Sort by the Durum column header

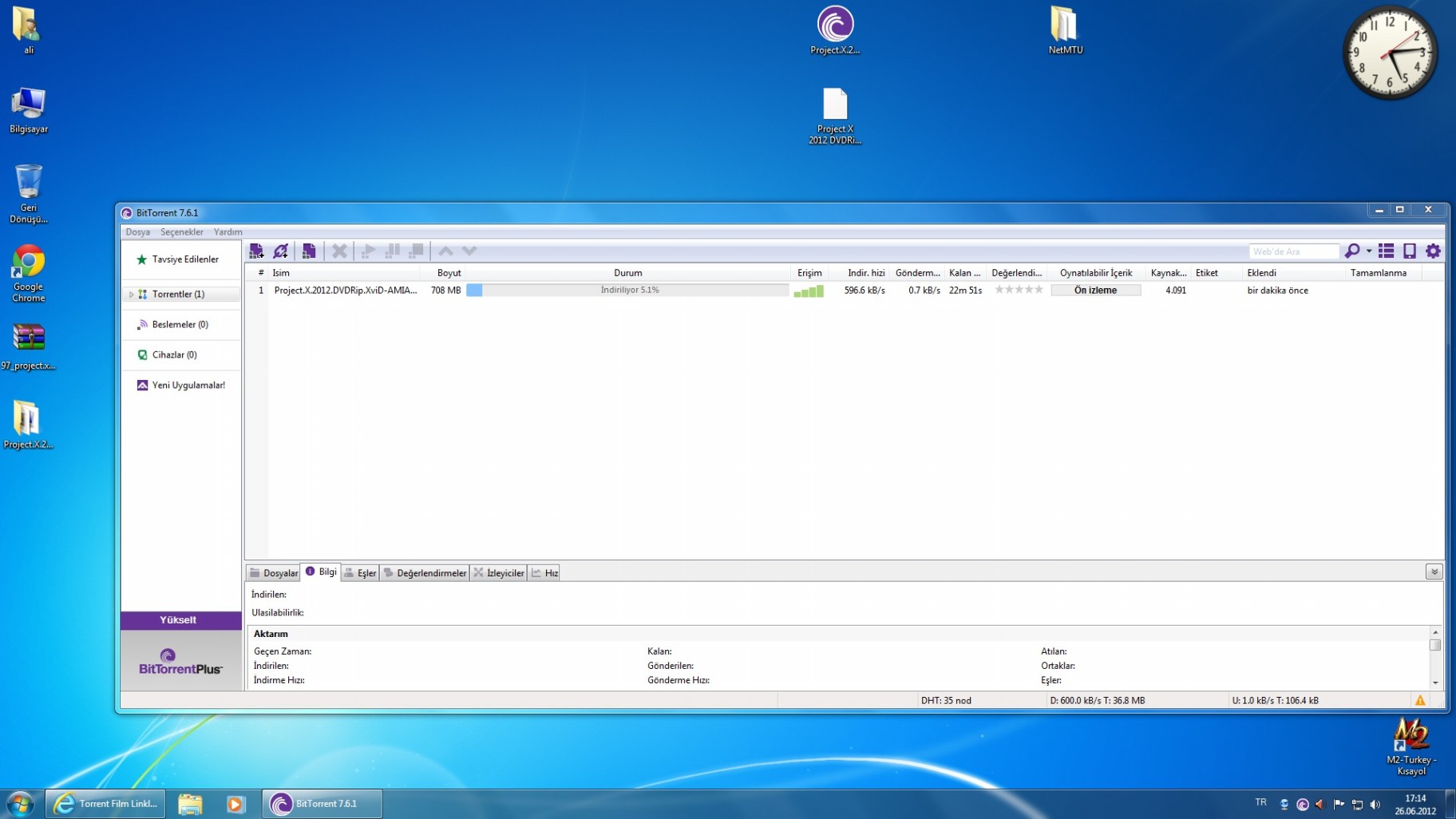(627, 272)
